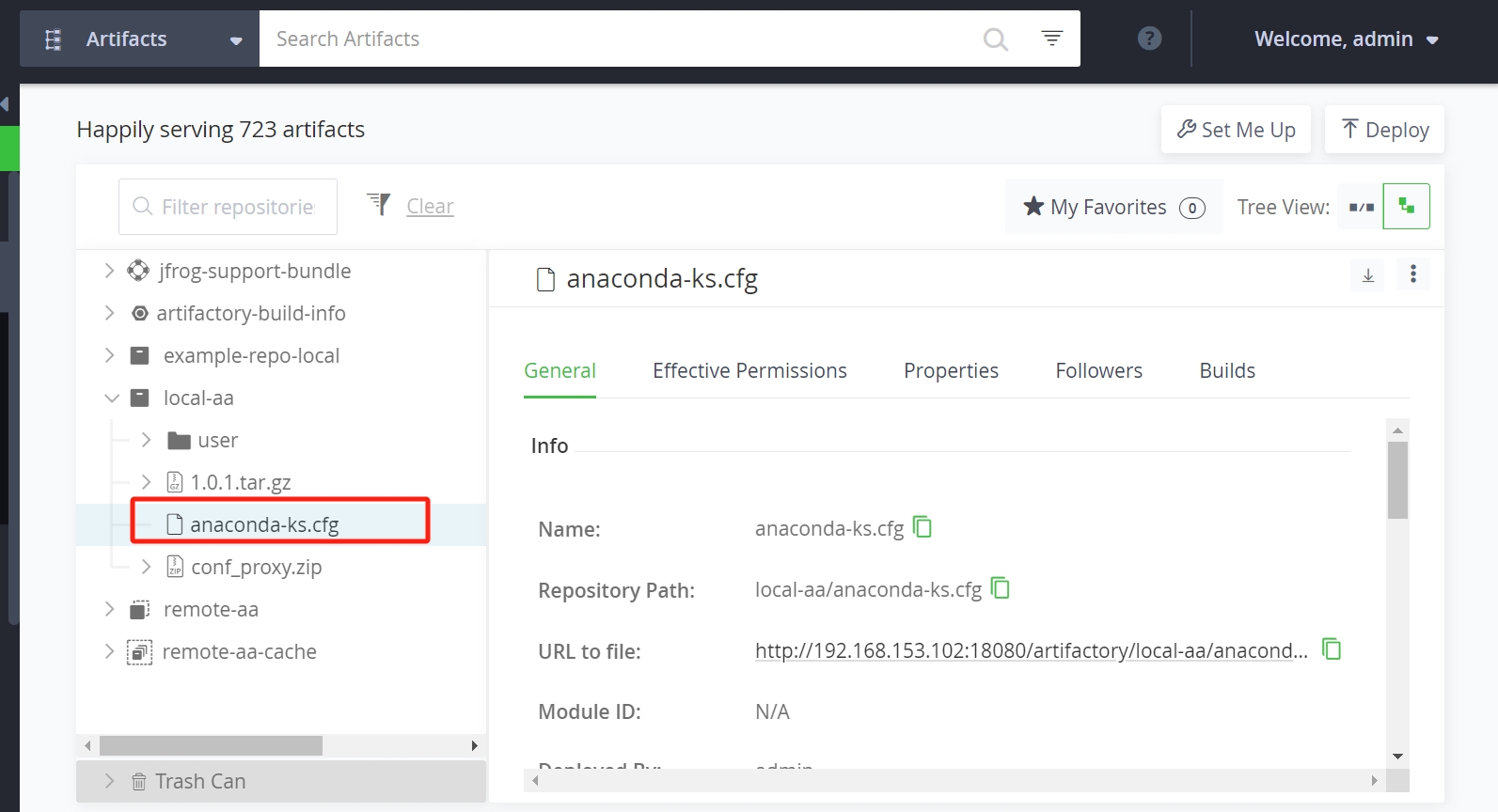The width and height of the screenshot is (1498, 812).
Task: Switch to flat tree view mode
Action: (1361, 207)
